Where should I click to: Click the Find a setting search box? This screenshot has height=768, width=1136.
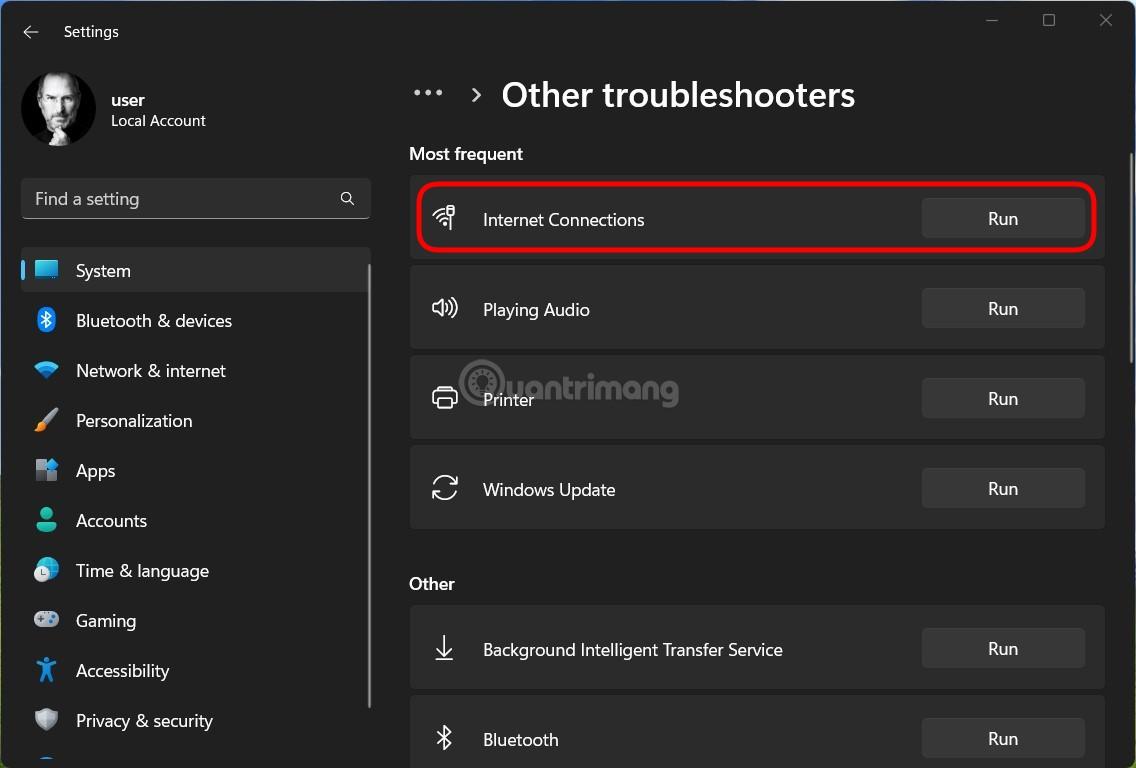(196, 199)
